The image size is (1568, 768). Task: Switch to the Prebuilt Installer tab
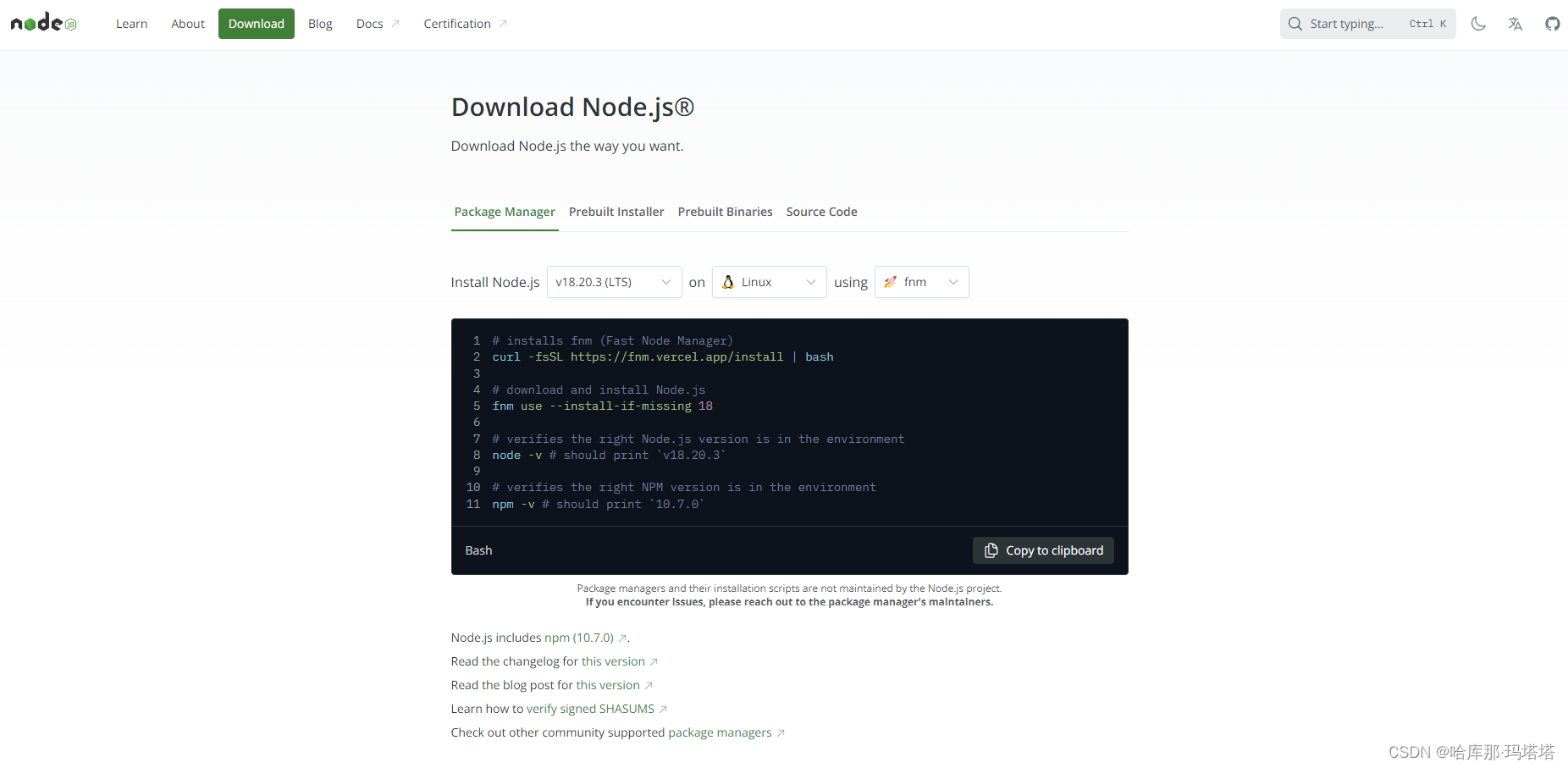point(616,212)
